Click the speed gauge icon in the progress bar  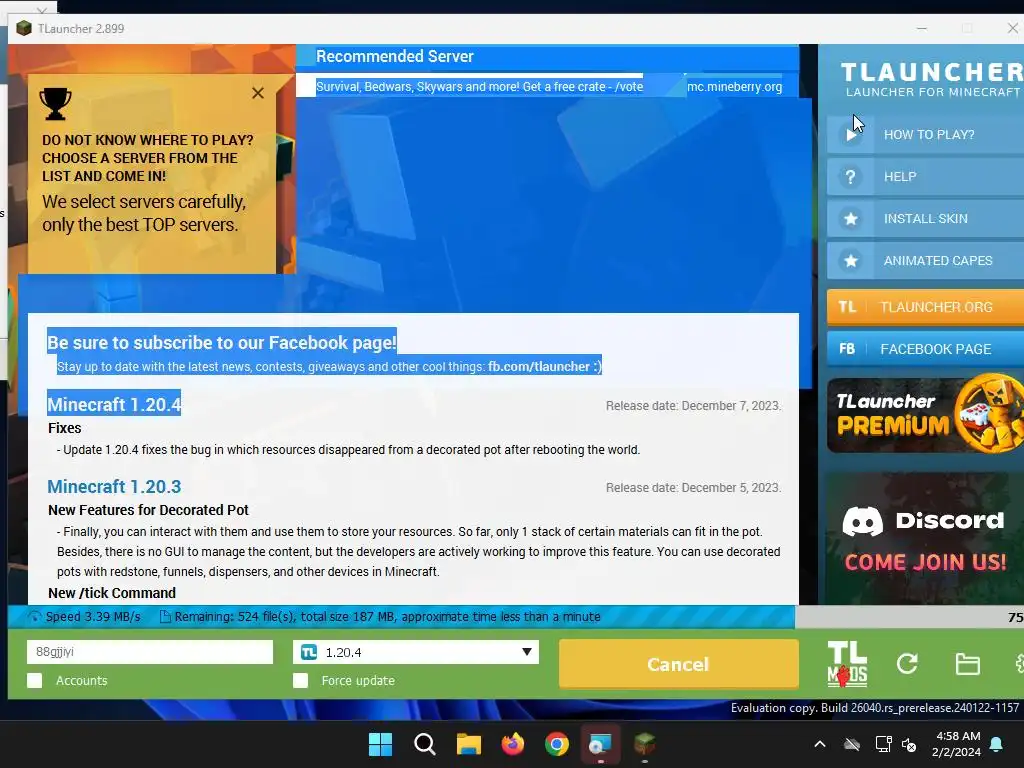(x=35, y=616)
